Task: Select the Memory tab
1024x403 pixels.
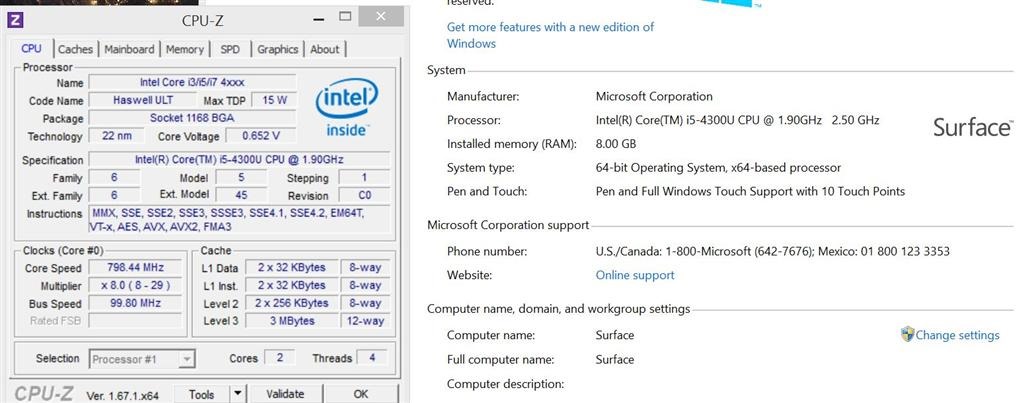Action: [x=185, y=49]
